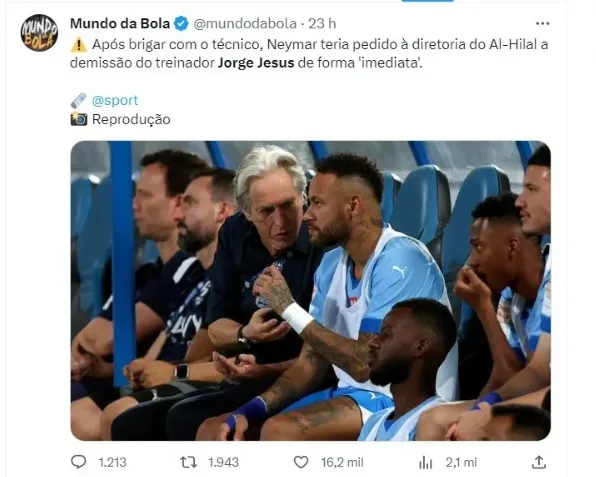Click the blue verified badge icon
The width and height of the screenshot is (596, 477).
(x=181, y=24)
